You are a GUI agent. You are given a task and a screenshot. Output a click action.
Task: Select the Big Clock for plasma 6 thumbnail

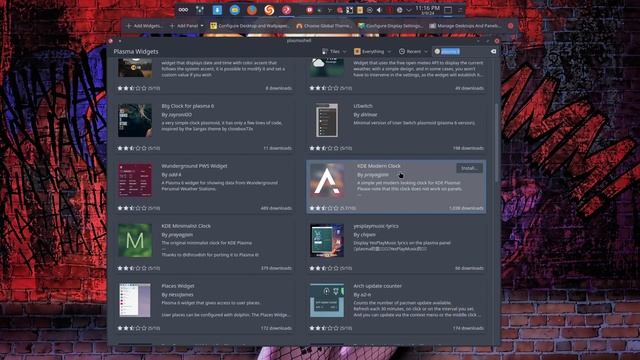click(135, 120)
